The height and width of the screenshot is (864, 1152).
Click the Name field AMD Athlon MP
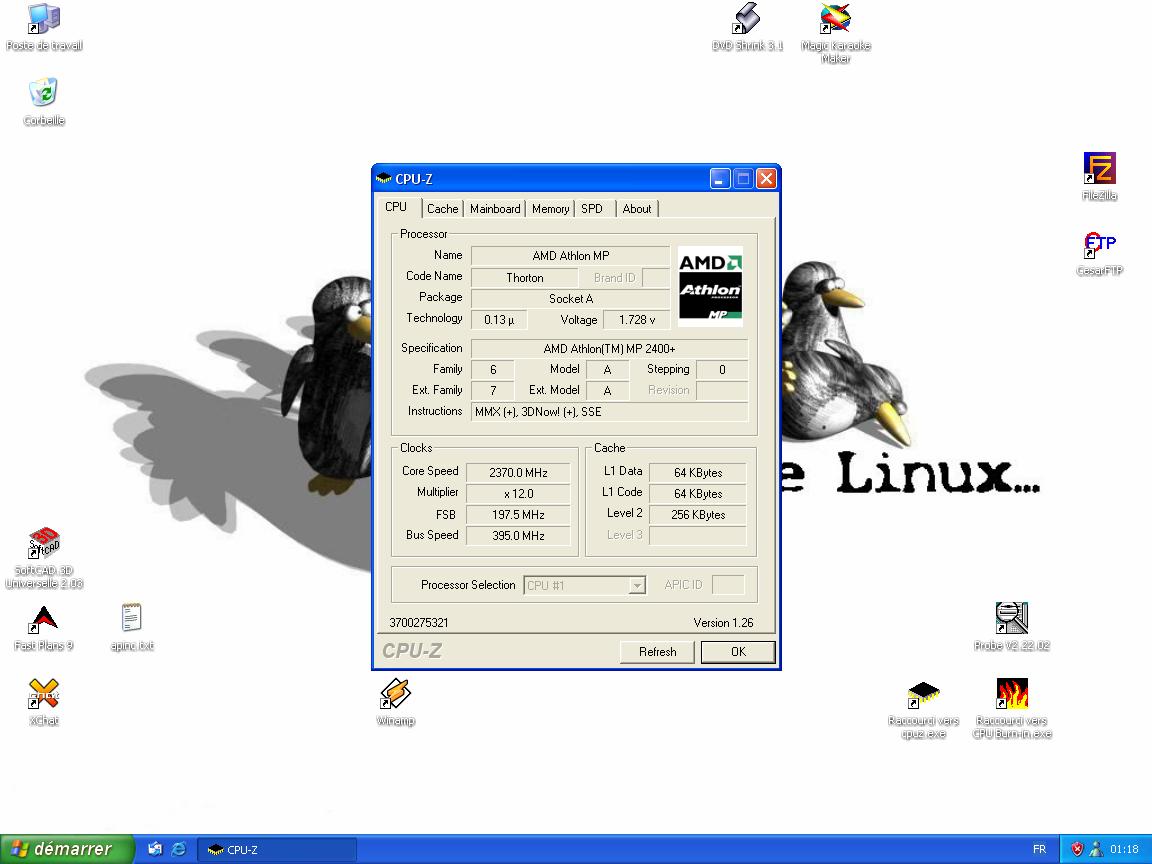click(x=570, y=256)
